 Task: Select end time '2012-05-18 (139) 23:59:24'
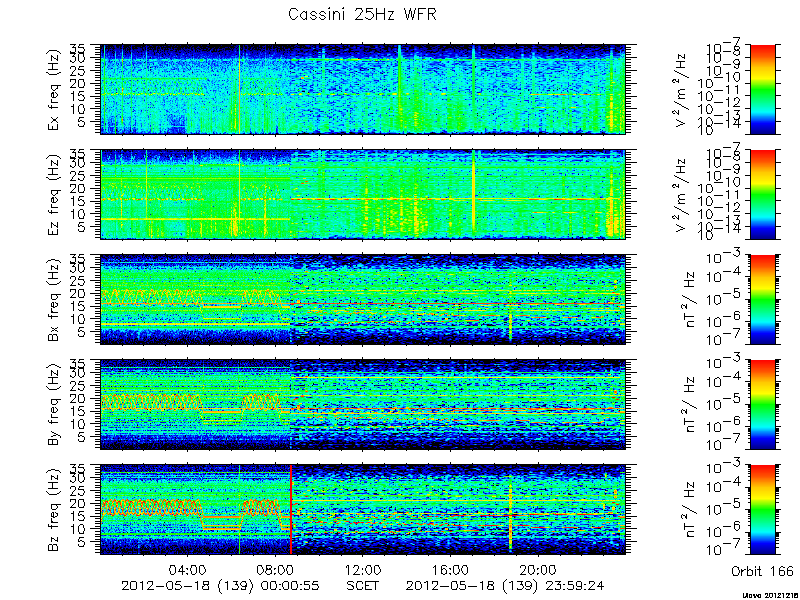point(505,585)
